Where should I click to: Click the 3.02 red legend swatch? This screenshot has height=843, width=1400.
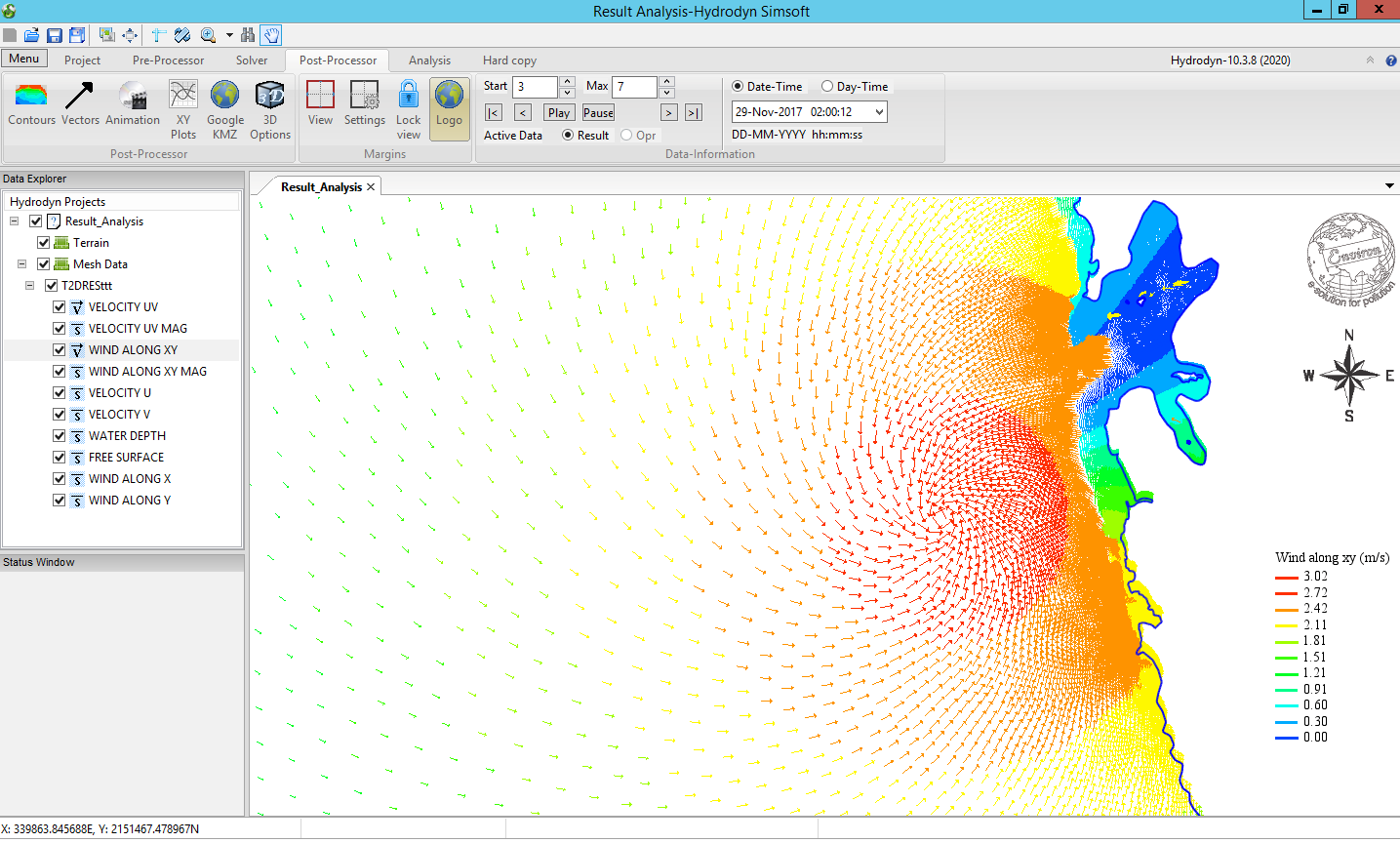pyautogui.click(x=1286, y=577)
